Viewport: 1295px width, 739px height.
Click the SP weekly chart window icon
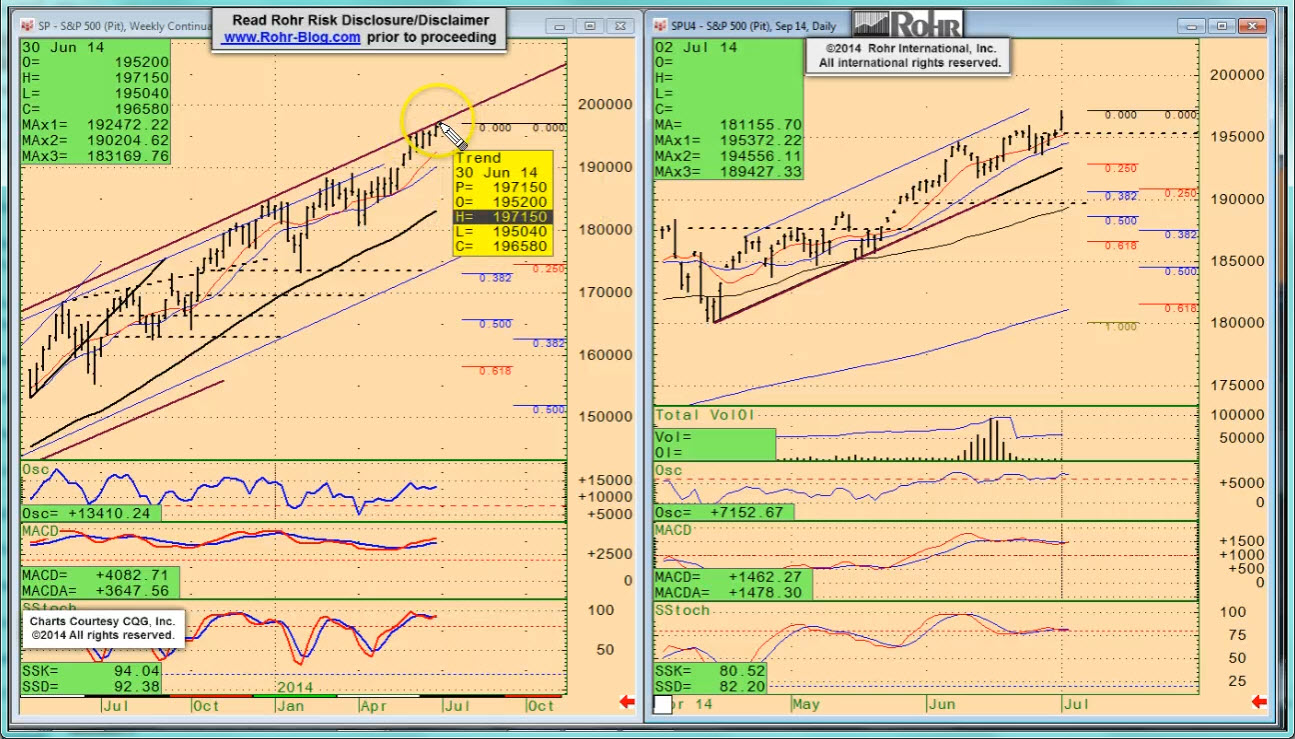point(27,24)
